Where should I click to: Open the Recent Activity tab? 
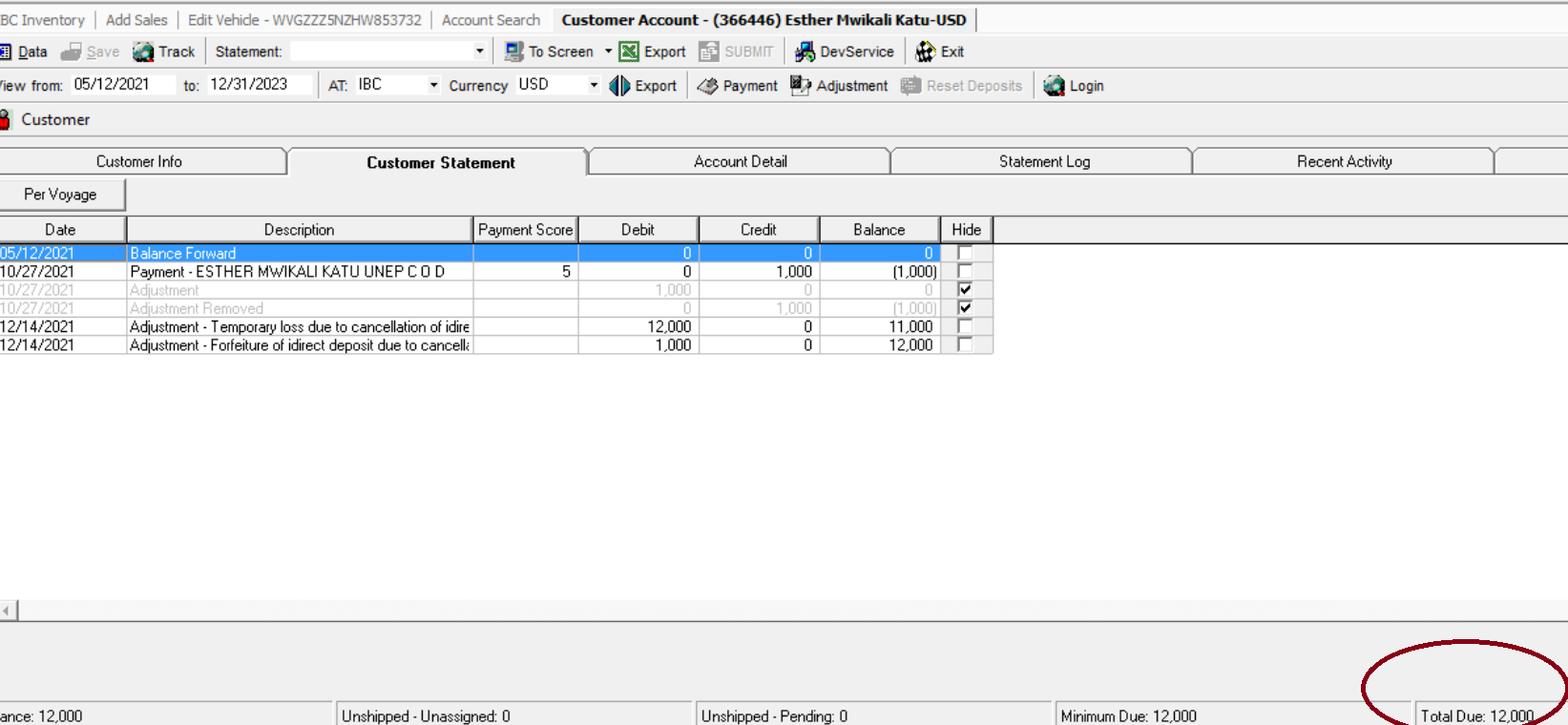click(x=1344, y=161)
